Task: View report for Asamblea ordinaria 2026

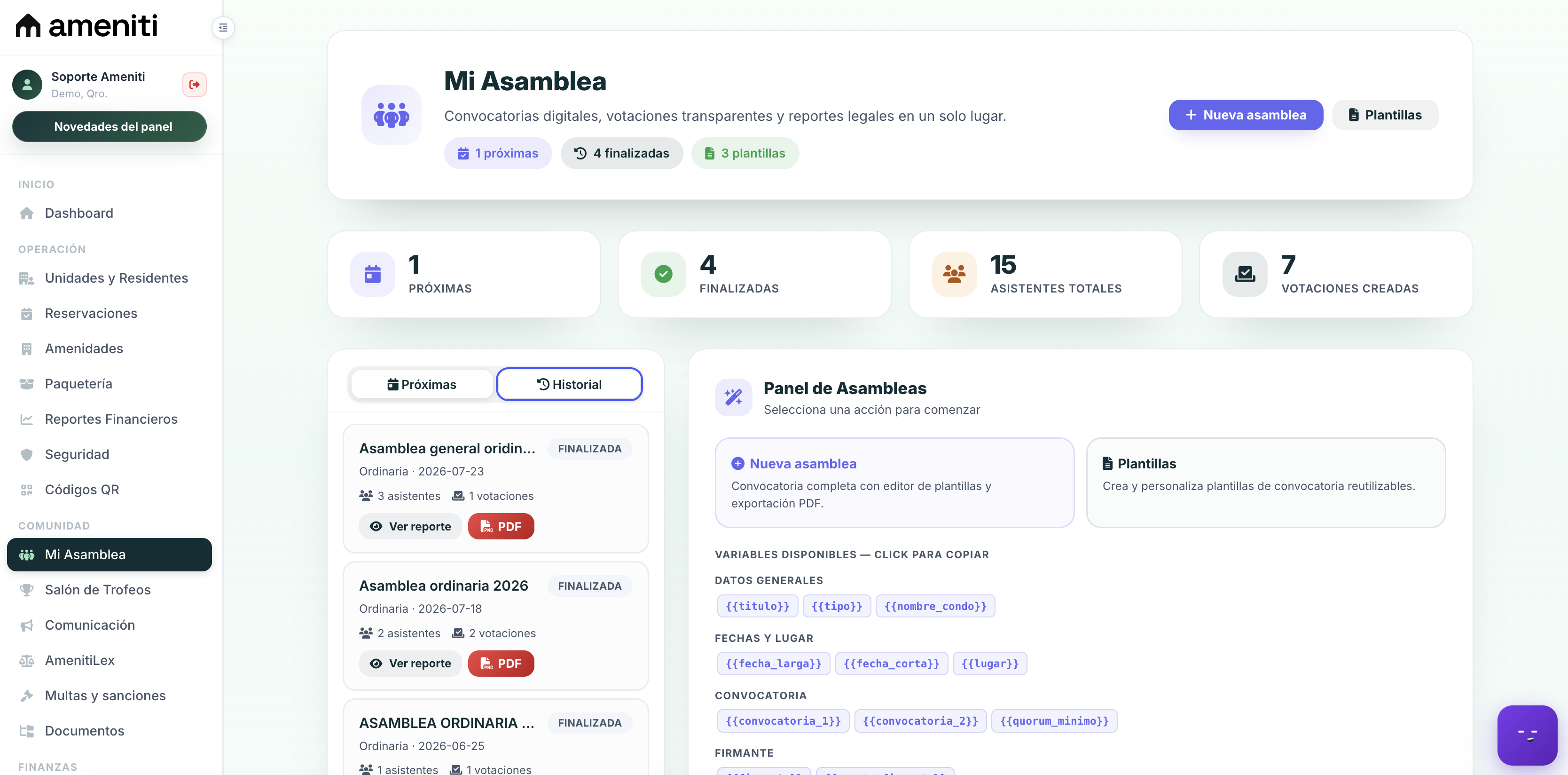Action: click(x=410, y=663)
